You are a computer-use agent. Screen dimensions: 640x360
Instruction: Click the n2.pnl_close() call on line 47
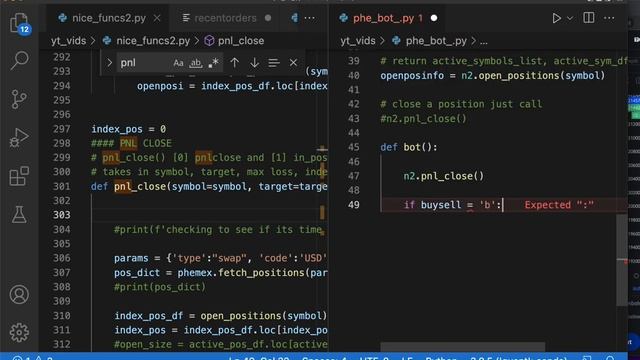[x=444, y=176]
